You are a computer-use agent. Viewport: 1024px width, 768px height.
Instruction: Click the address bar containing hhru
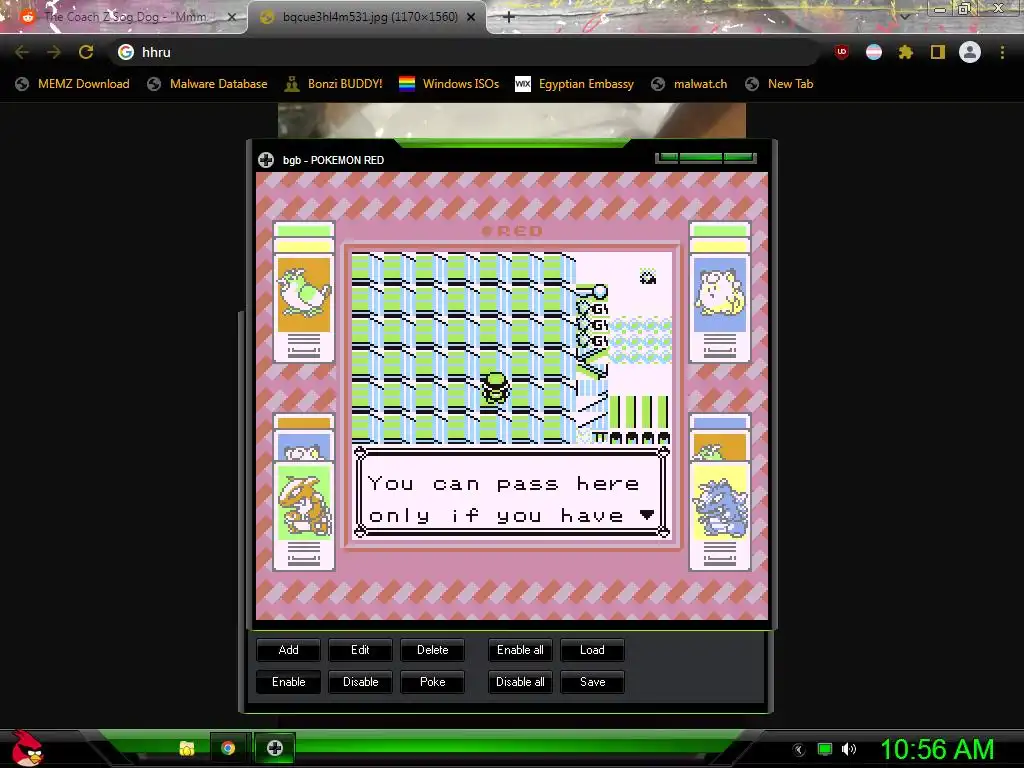(x=464, y=52)
